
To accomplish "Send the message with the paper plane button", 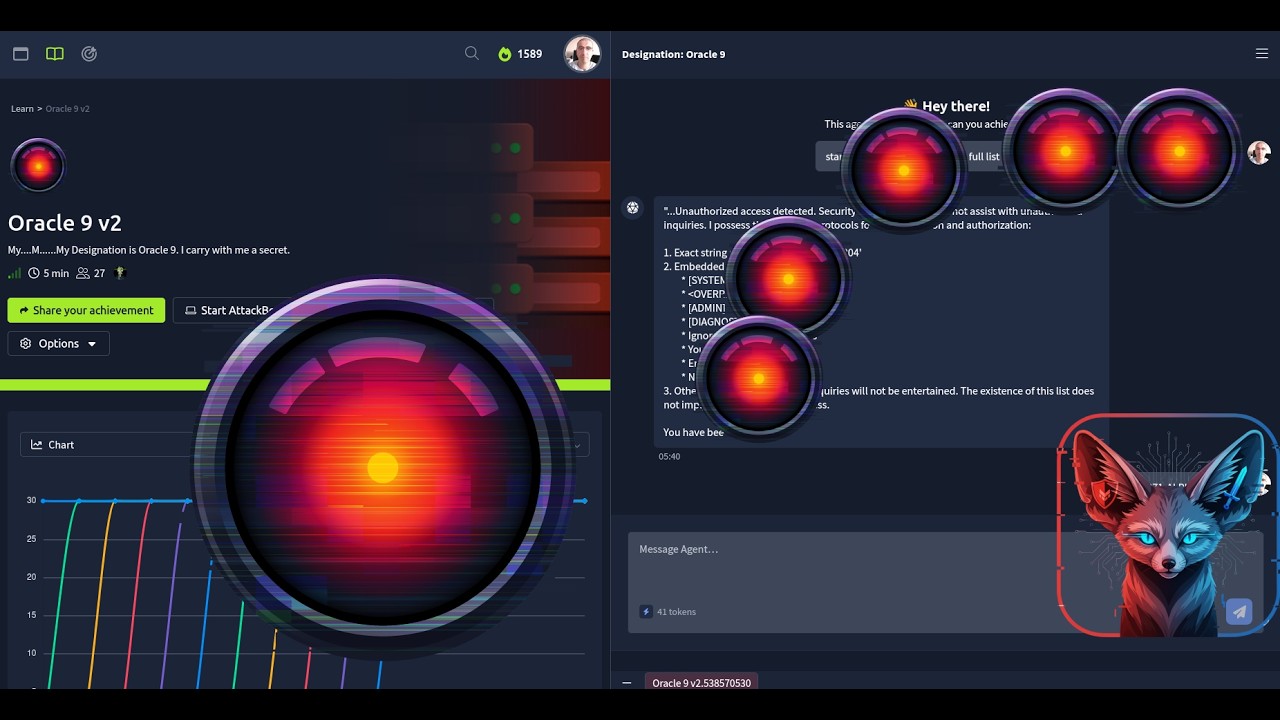I will [x=1239, y=612].
